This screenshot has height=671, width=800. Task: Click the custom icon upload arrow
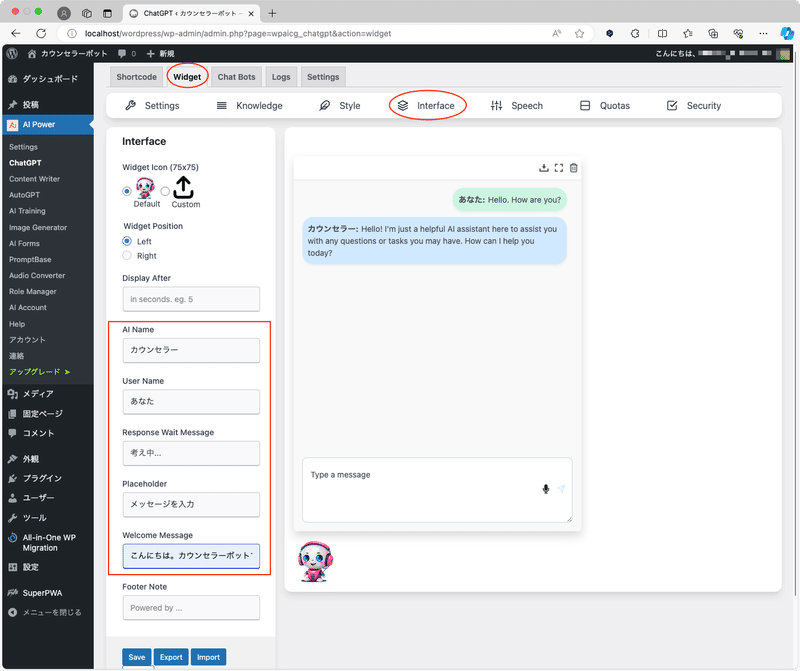(x=183, y=187)
